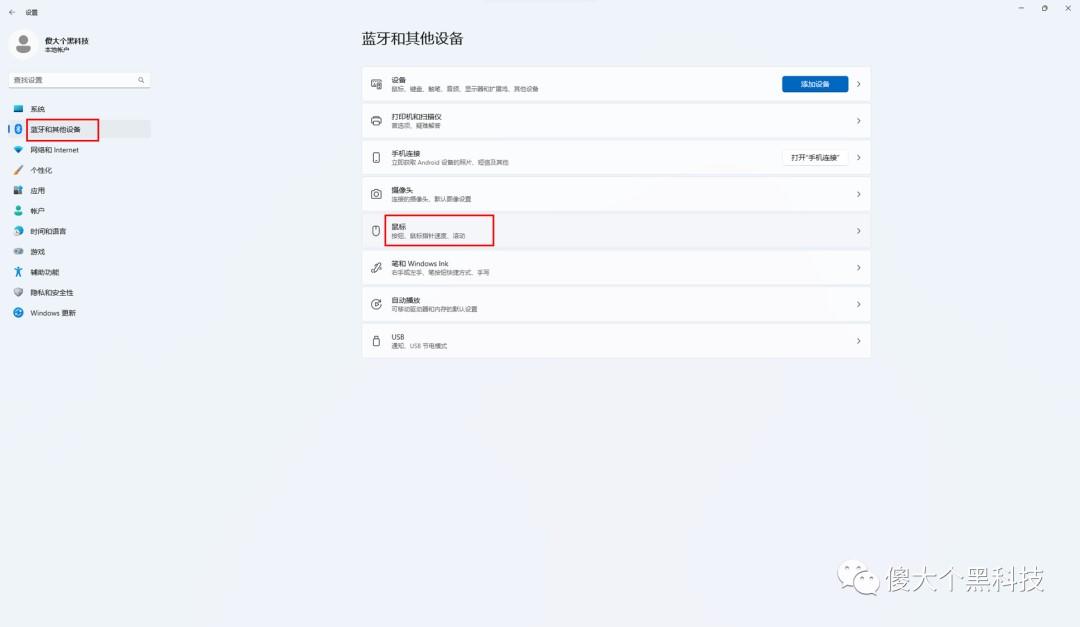The height and width of the screenshot is (627, 1080).
Task: Expand the USB row chevron
Action: [x=858, y=341]
